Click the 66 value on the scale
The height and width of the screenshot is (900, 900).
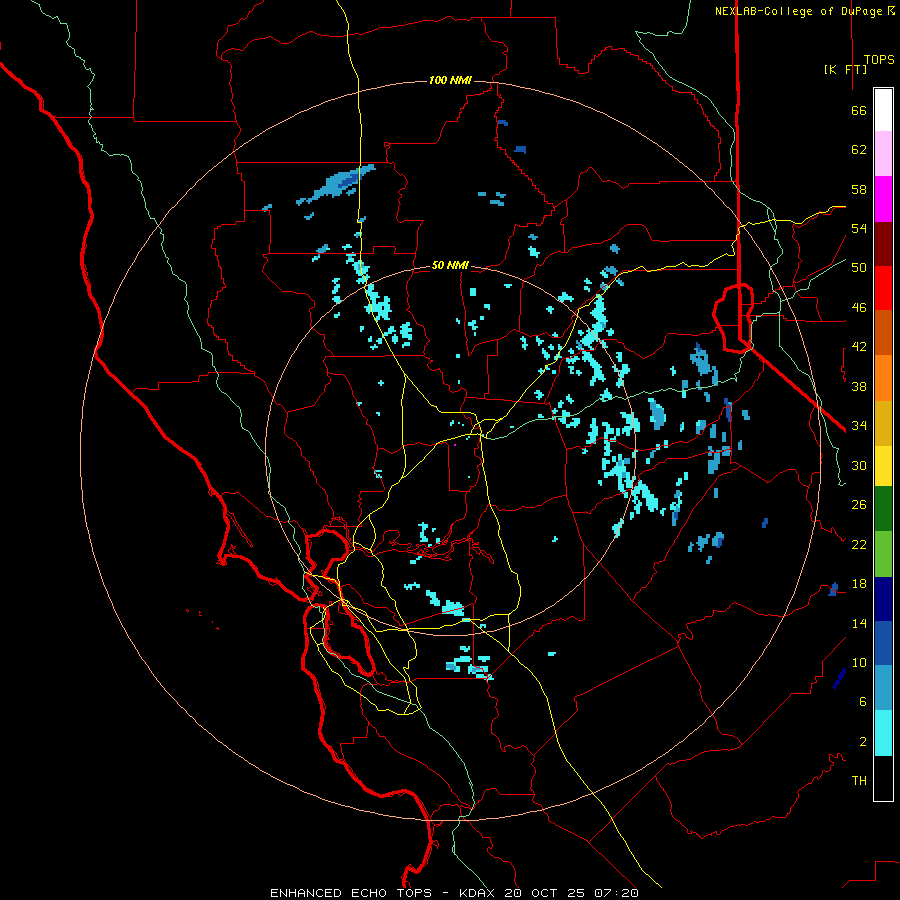(859, 111)
